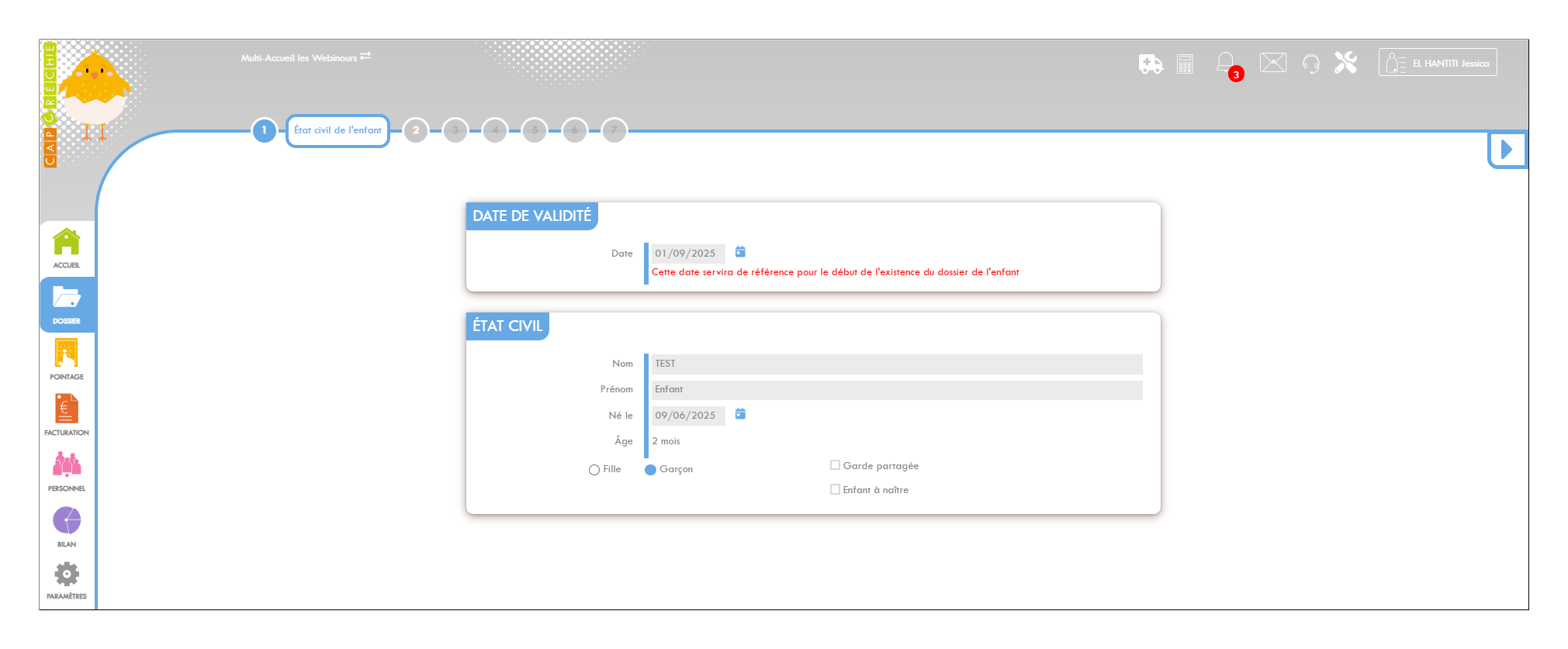Viewport: 1568px width, 649px height.
Task: Open the calculator tool
Action: click(x=1185, y=64)
